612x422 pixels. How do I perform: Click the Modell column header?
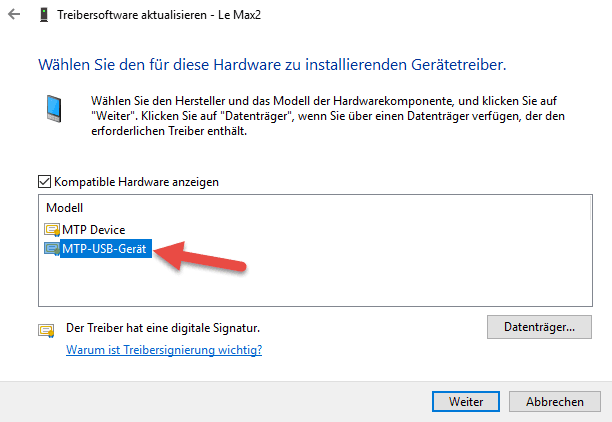(x=65, y=208)
